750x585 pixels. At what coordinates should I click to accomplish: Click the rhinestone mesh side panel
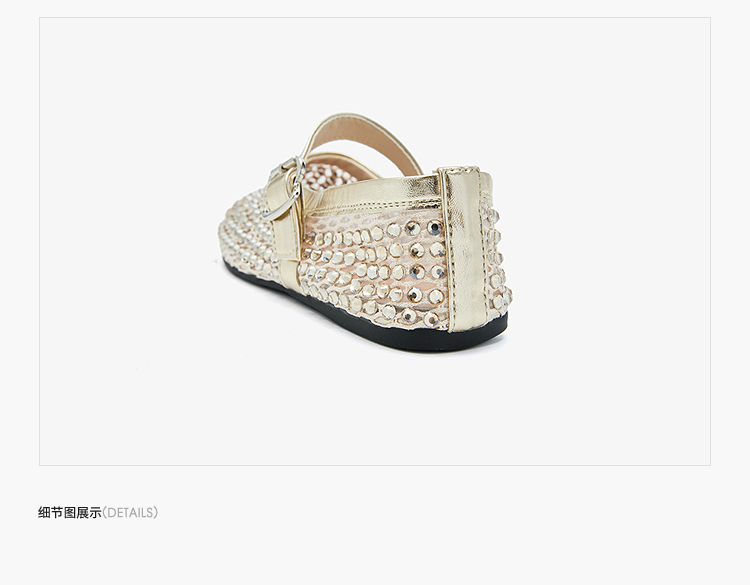click(x=375, y=268)
